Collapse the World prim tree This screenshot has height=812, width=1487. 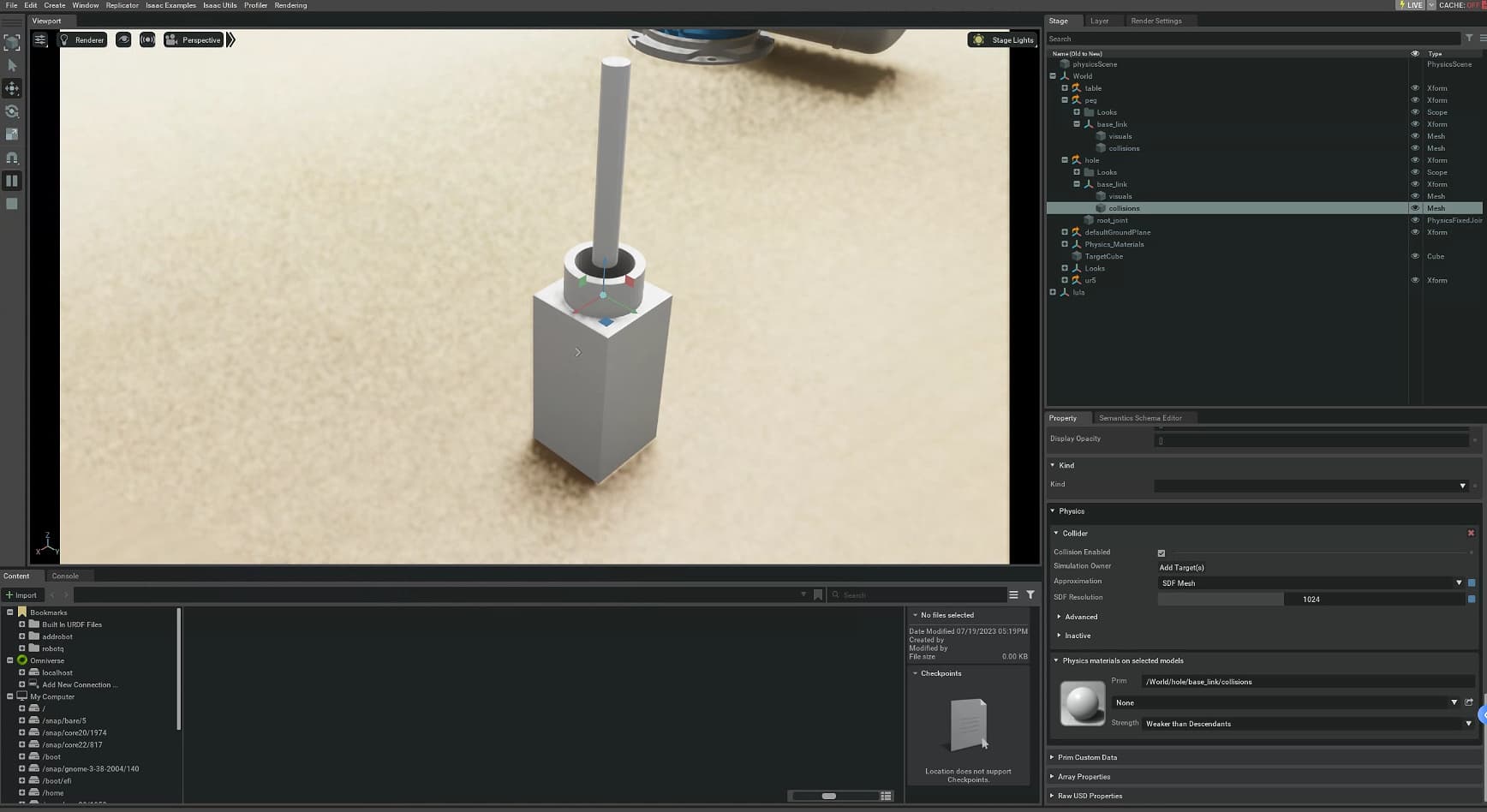(1053, 76)
